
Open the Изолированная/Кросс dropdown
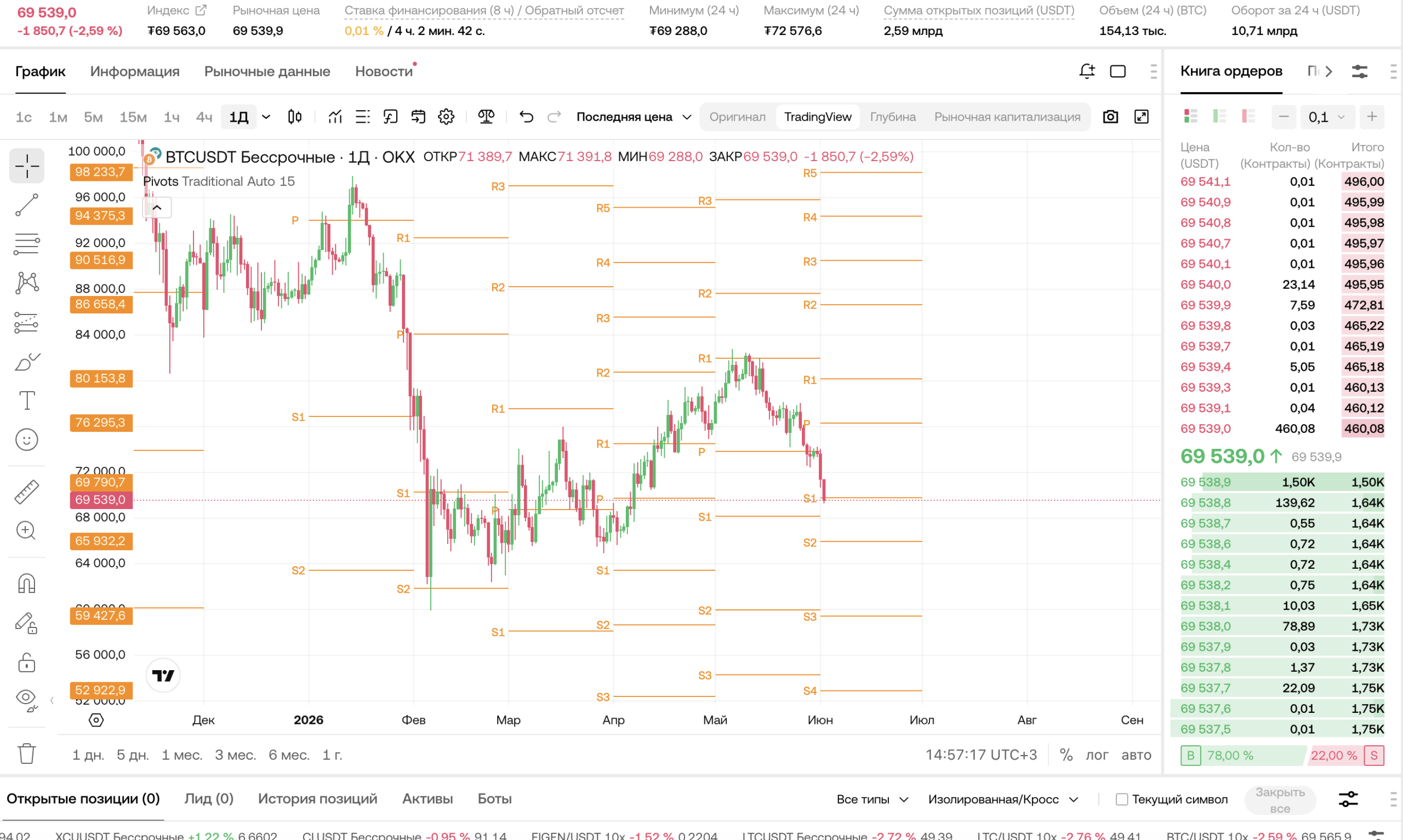1003,799
